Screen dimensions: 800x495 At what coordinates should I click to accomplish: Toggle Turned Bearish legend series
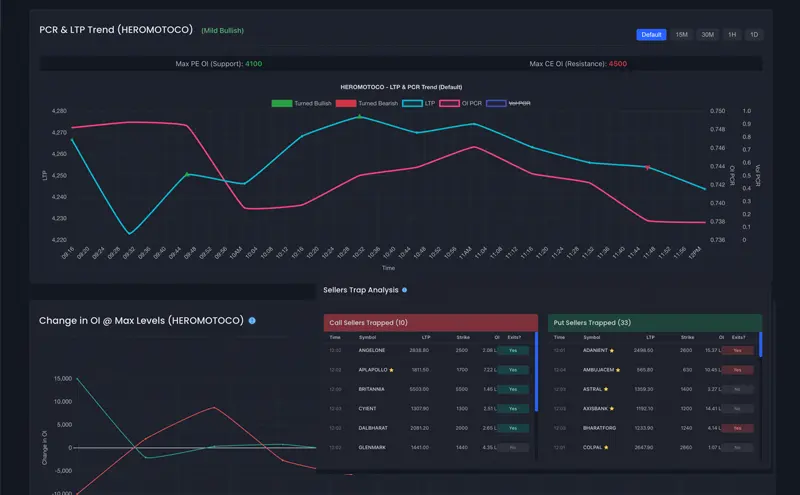(367, 103)
